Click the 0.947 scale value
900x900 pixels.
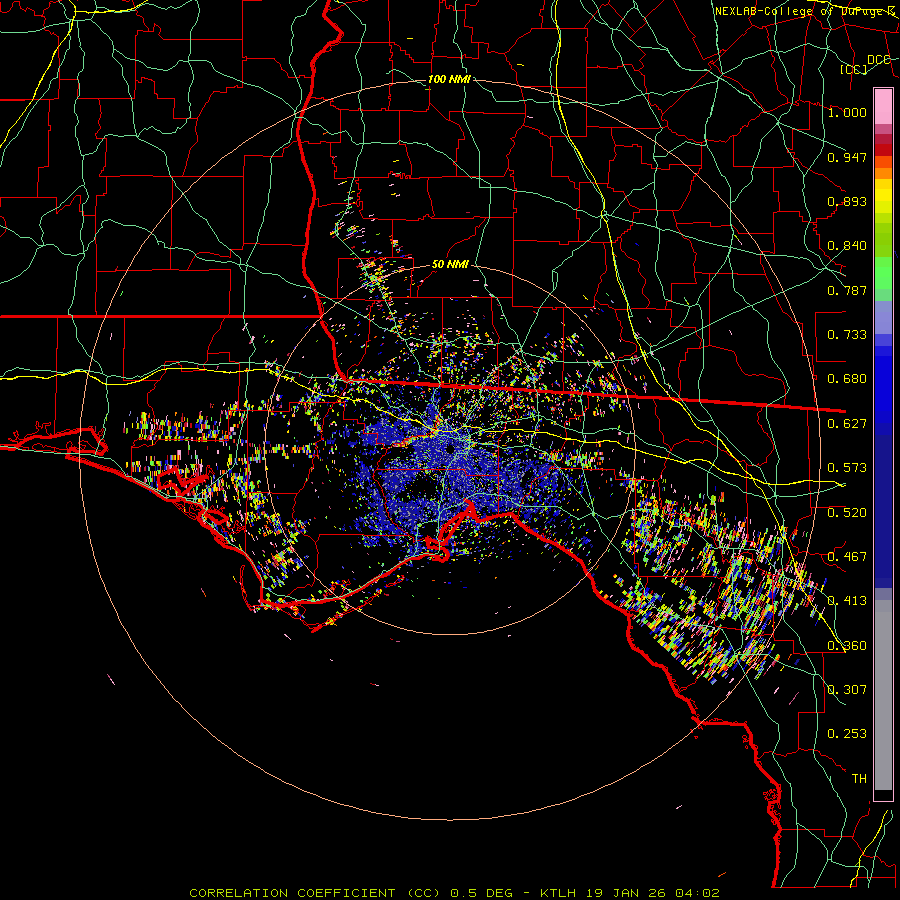coord(847,157)
